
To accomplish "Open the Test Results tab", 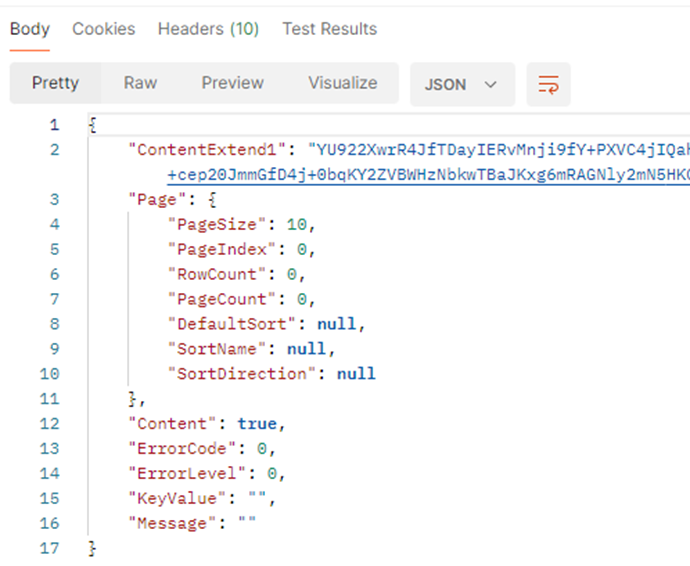I will [x=330, y=29].
